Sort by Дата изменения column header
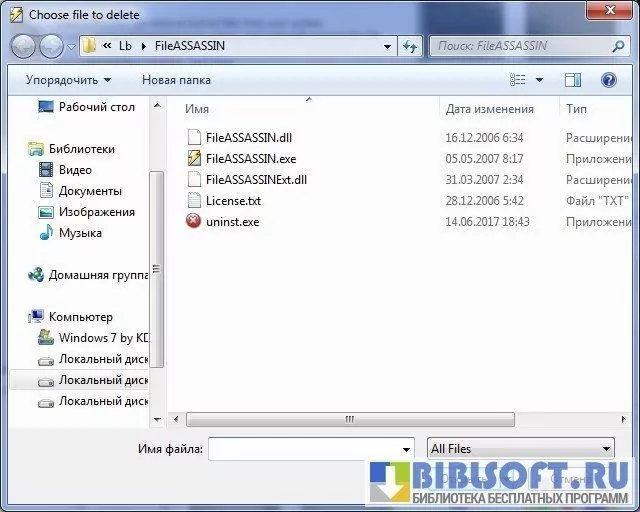Screen dimensions: 640x512 click(x=490, y=109)
